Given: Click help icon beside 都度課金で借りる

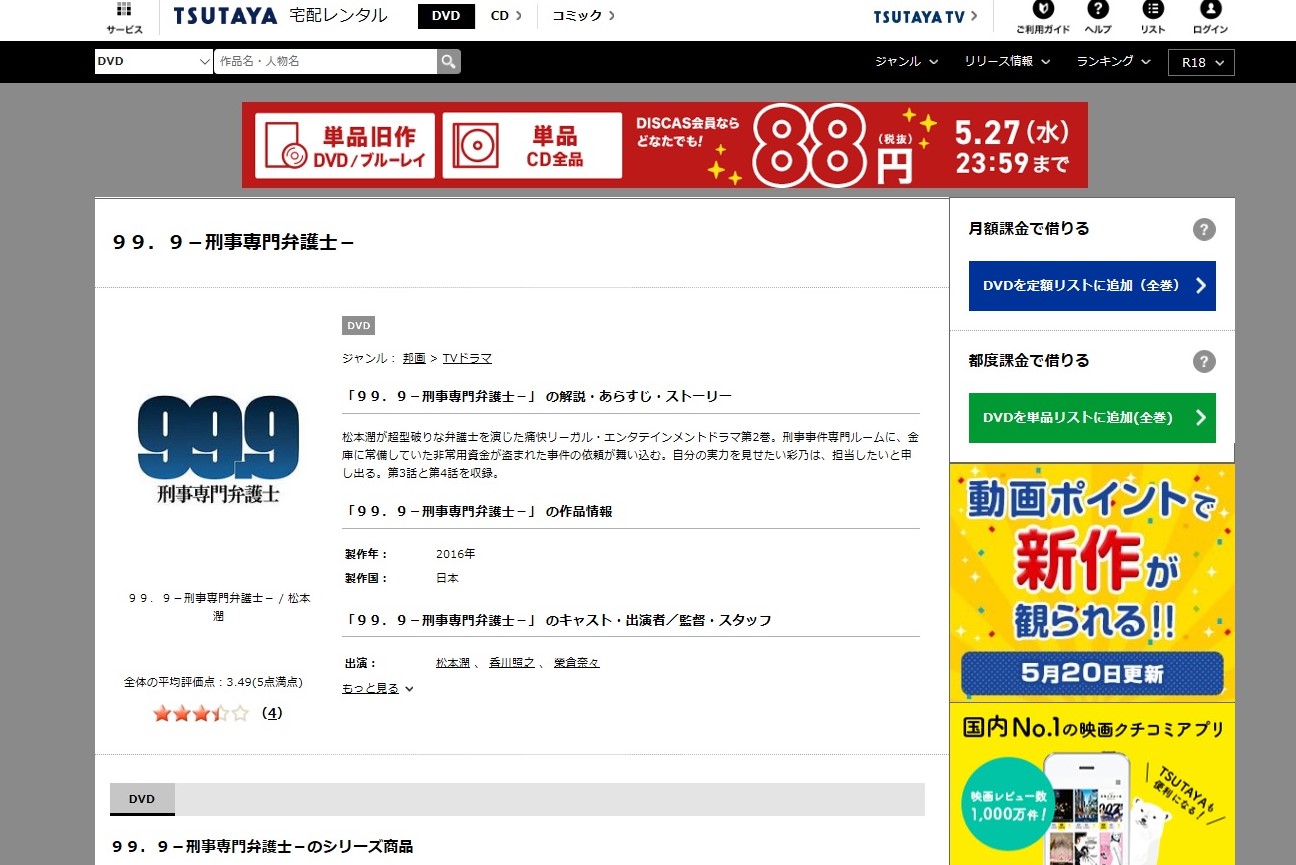Looking at the screenshot, I should 1204,361.
